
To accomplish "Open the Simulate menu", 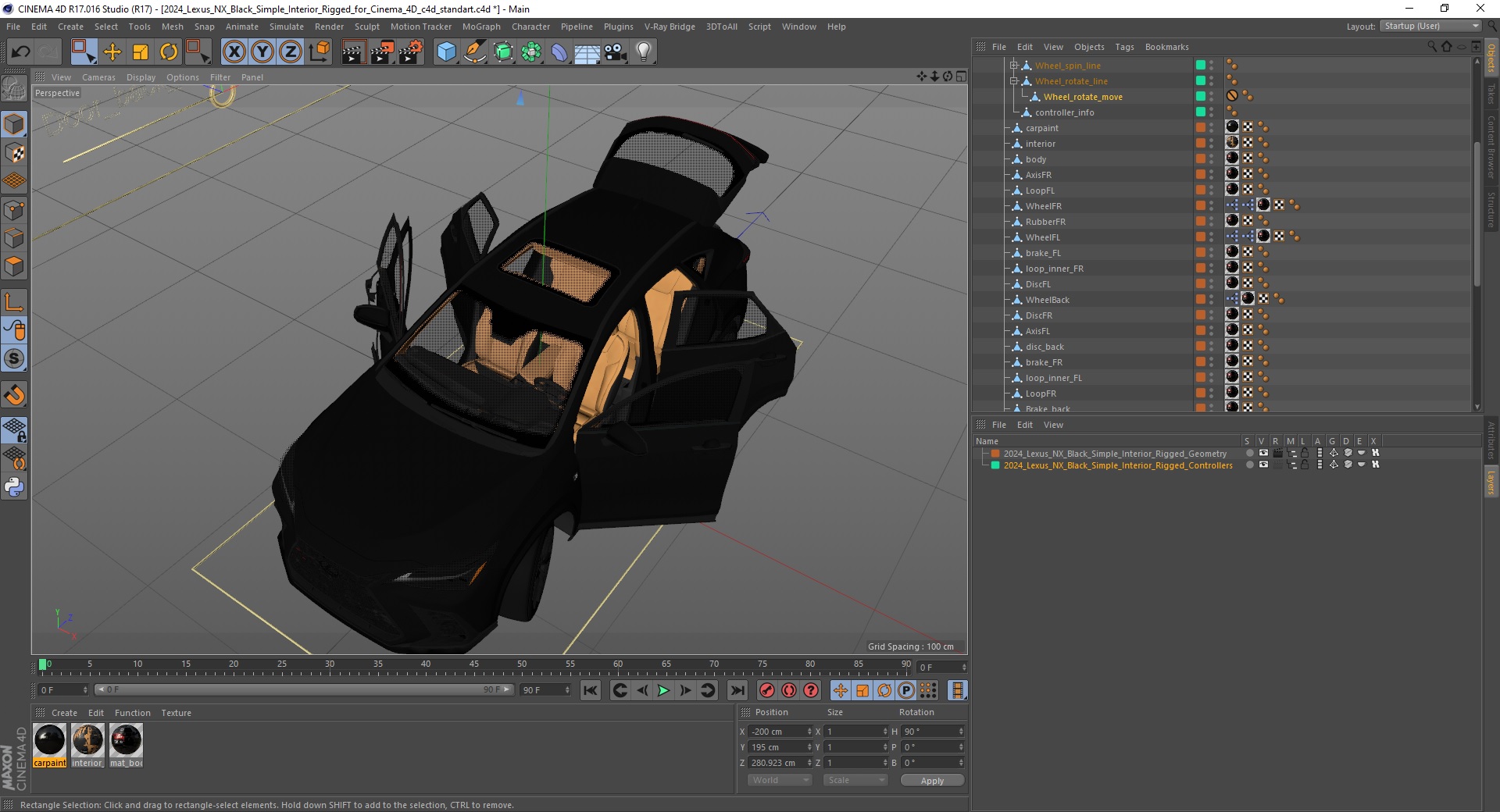I will coord(287,27).
